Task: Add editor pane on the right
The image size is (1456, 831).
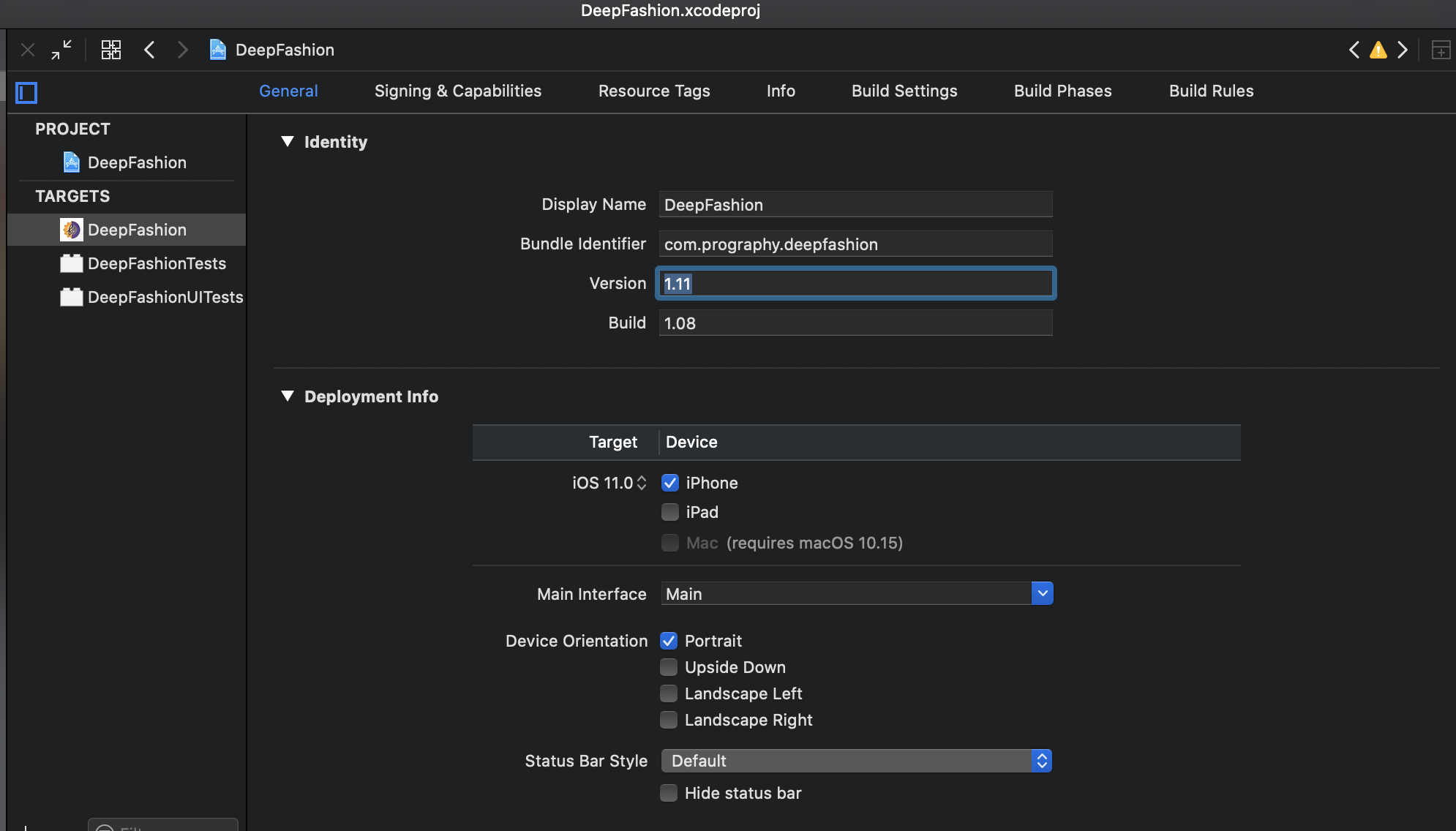Action: (x=1441, y=50)
